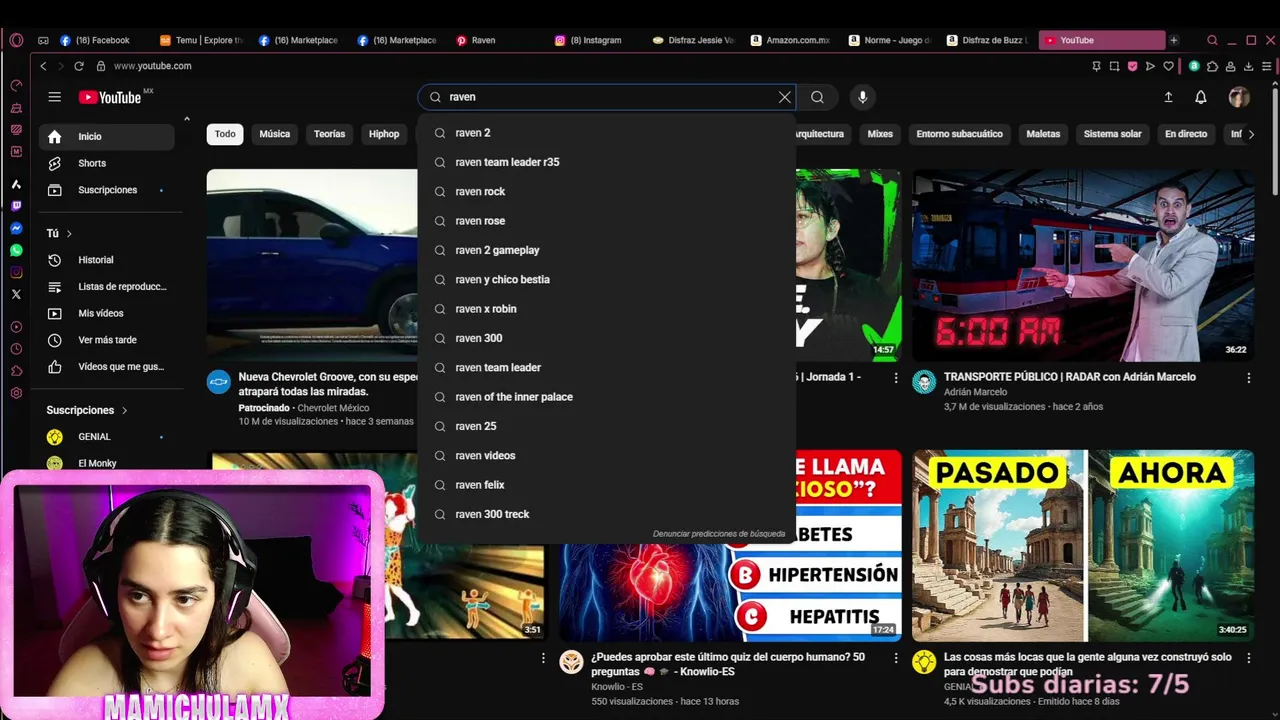The width and height of the screenshot is (1280, 720).
Task: Reload the page
Action: point(79,66)
